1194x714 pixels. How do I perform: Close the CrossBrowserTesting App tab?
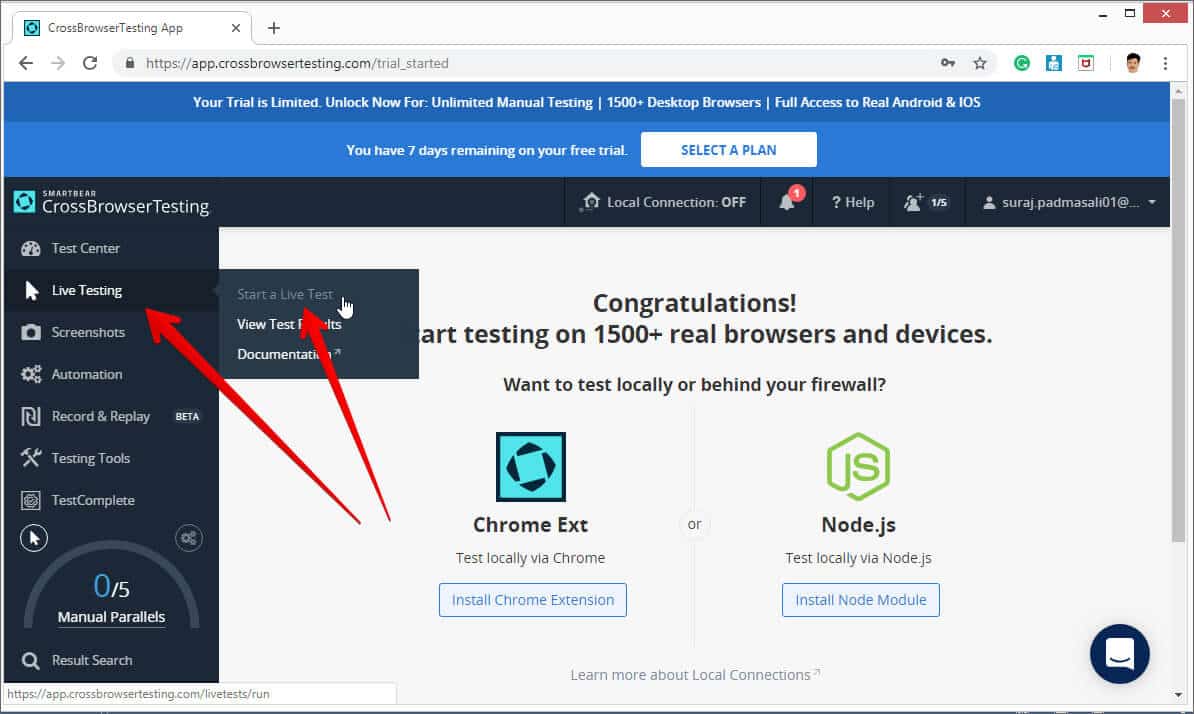236,28
